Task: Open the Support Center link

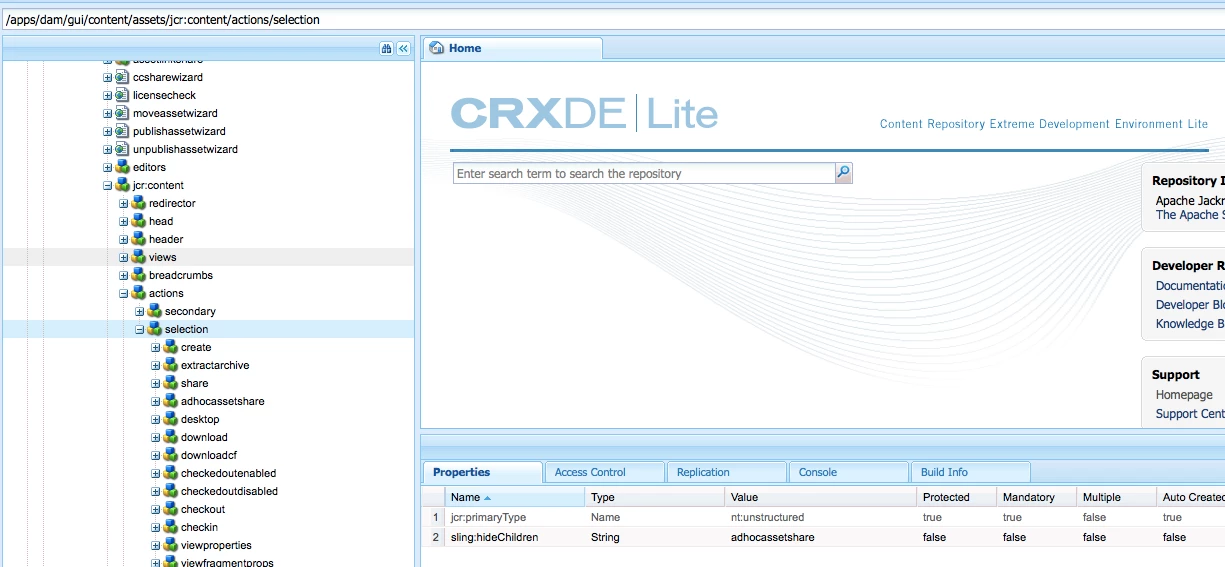Action: coord(1190,414)
